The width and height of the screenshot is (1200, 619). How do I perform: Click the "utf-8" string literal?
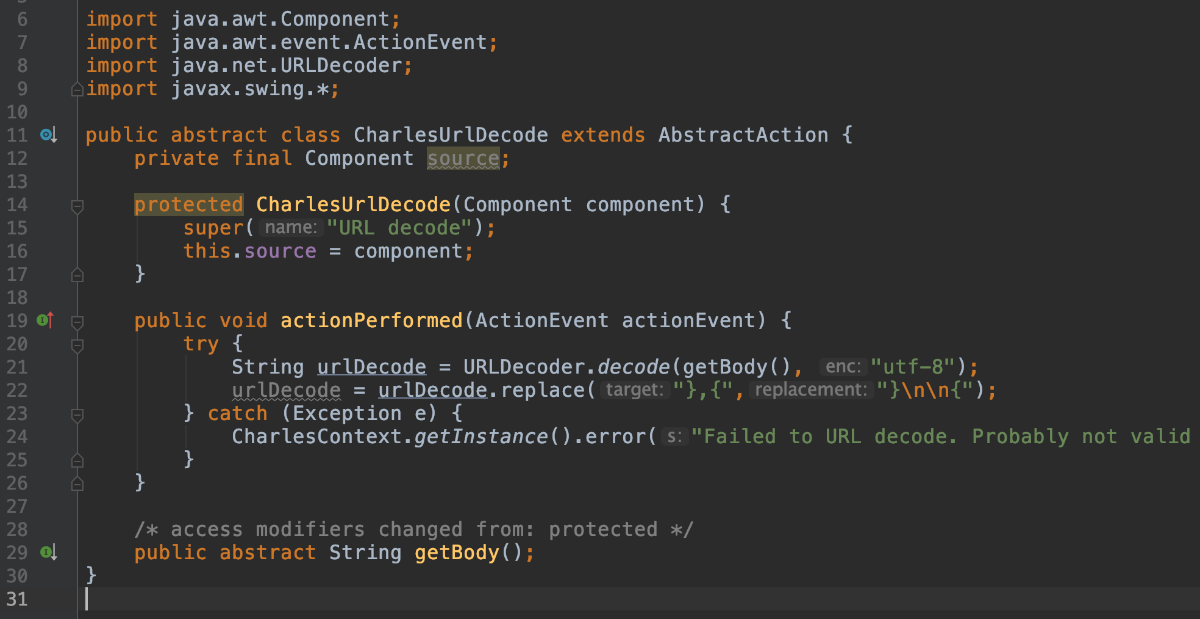click(x=915, y=367)
